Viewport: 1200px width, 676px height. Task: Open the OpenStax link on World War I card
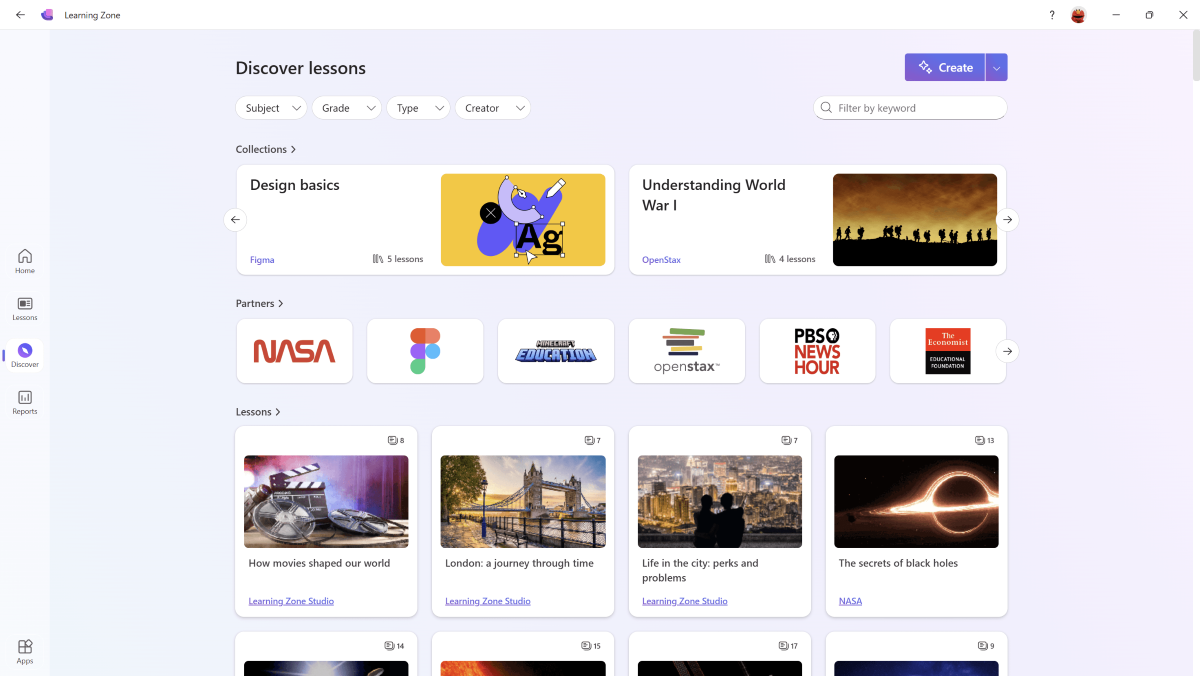pyautogui.click(x=661, y=259)
